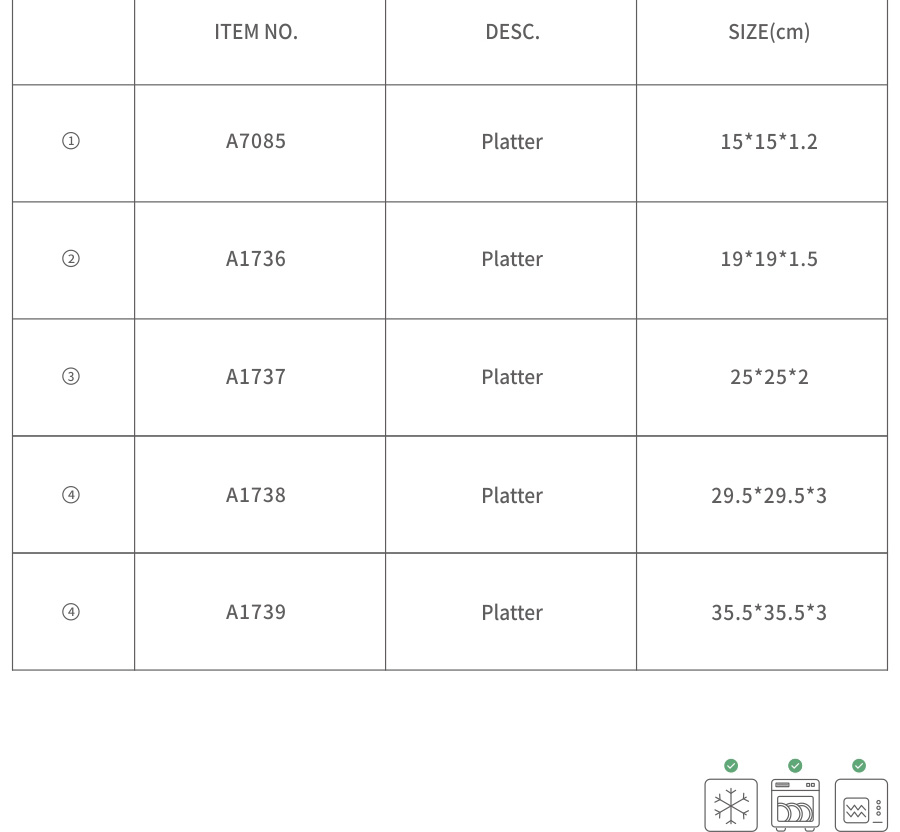
Task: Click the circled number 1 marker
Action: pos(71,141)
